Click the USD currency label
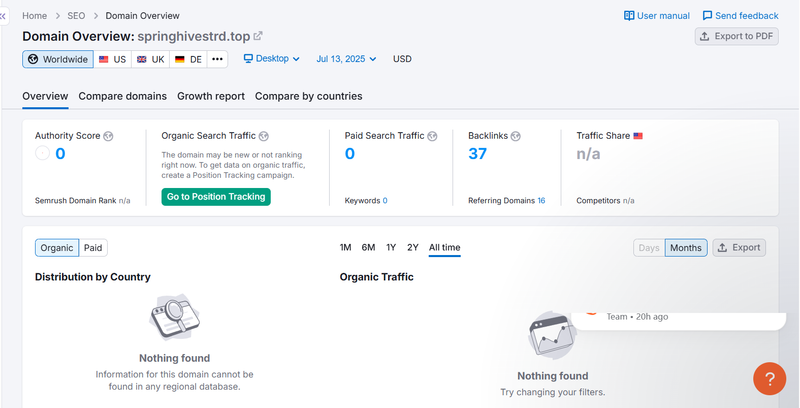 (402, 59)
